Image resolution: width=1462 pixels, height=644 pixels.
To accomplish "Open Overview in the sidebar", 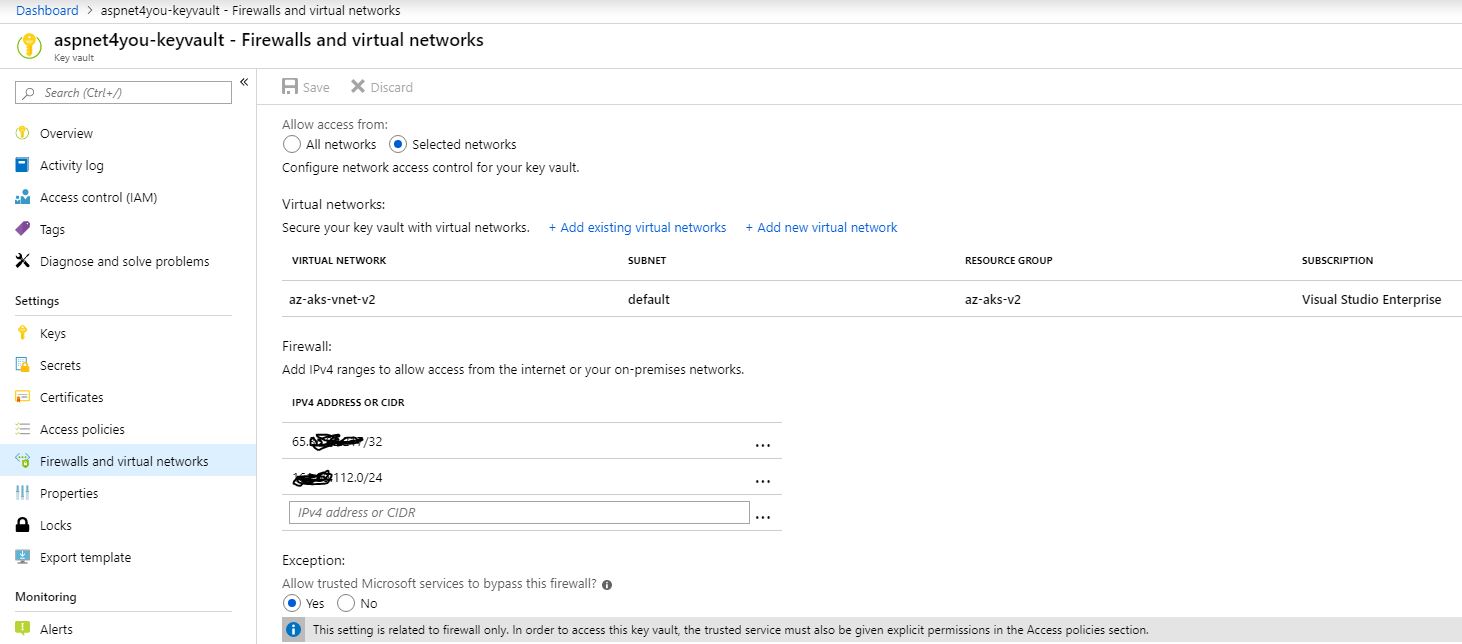I will [66, 133].
